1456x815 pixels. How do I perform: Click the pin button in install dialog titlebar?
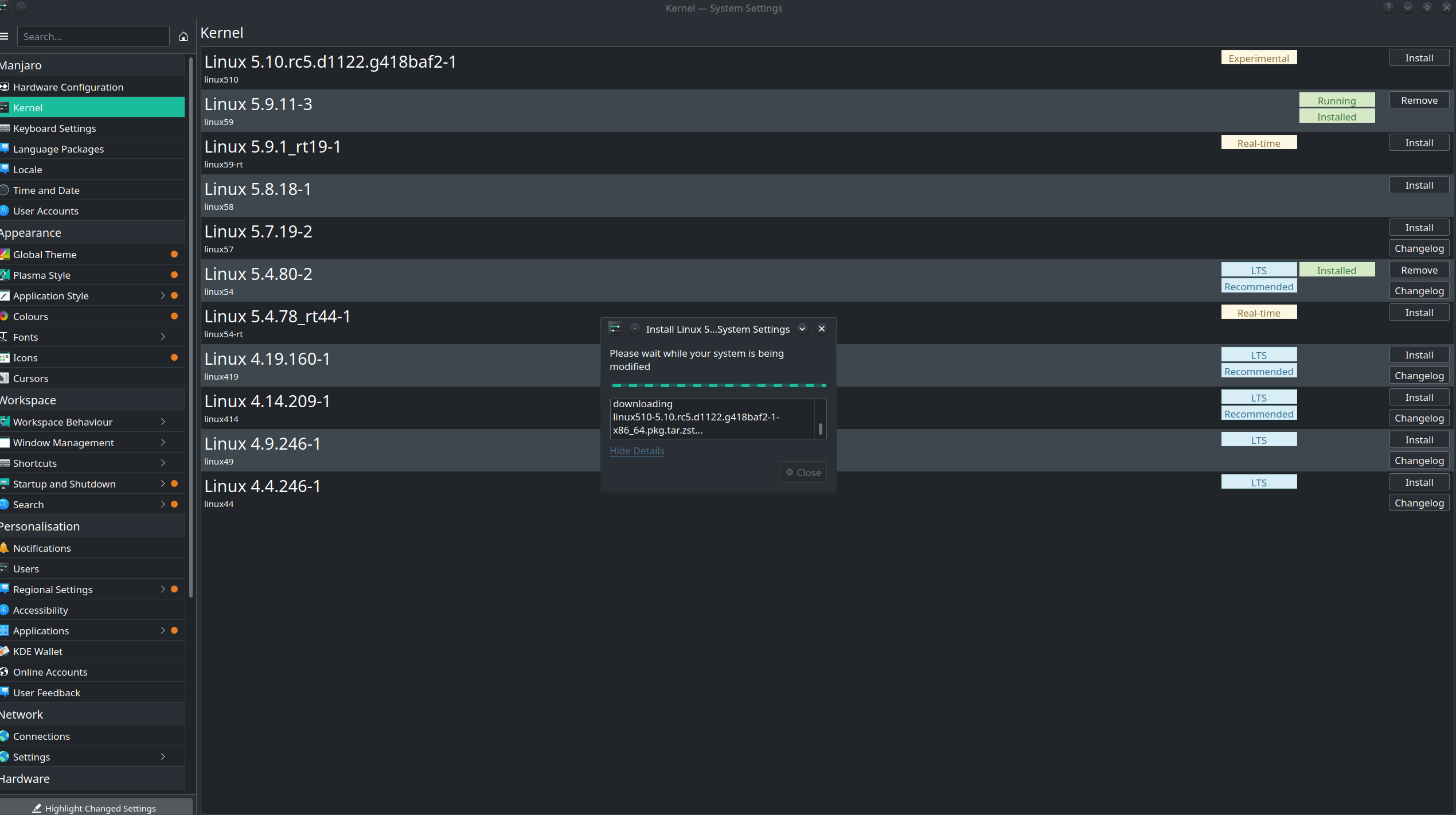pos(635,329)
